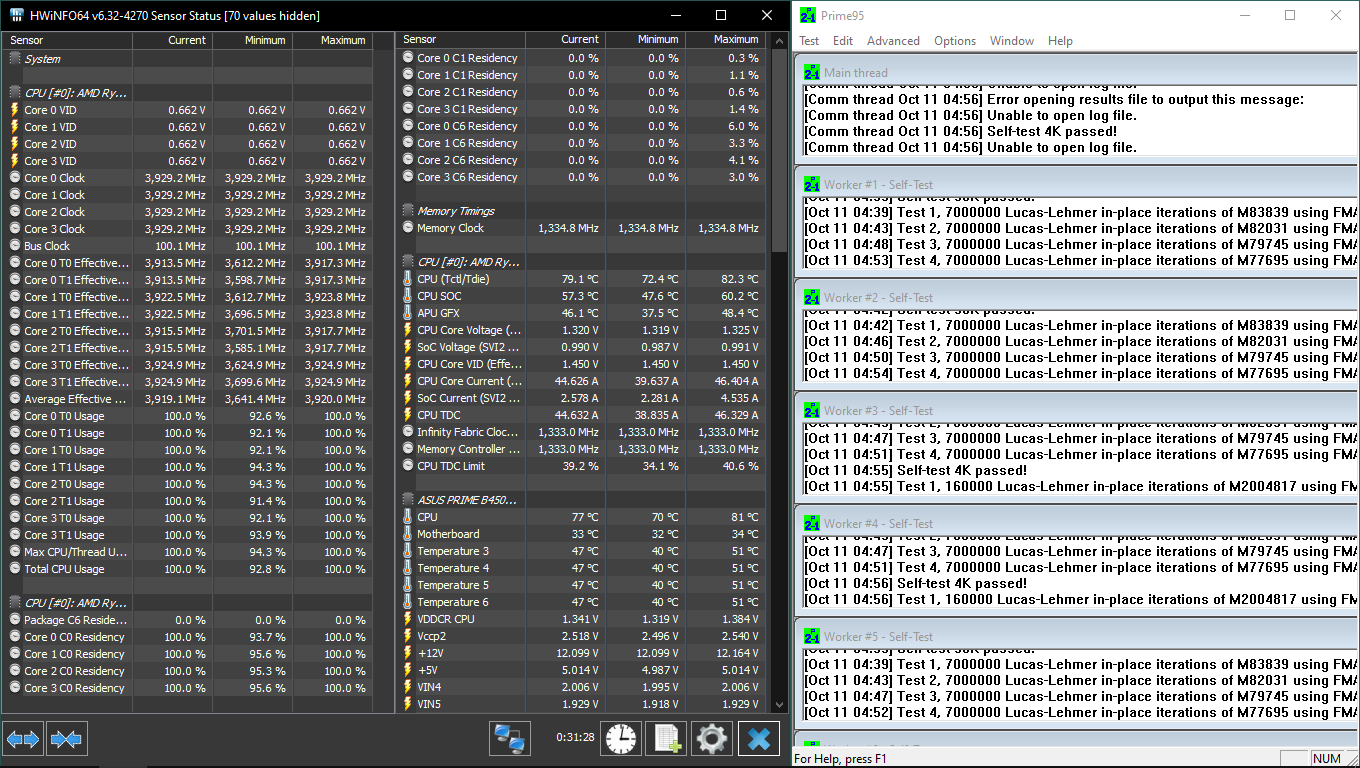Click the thermometer icon beside CPU SOC
Screen dimensions: 1360x768
pos(407,296)
